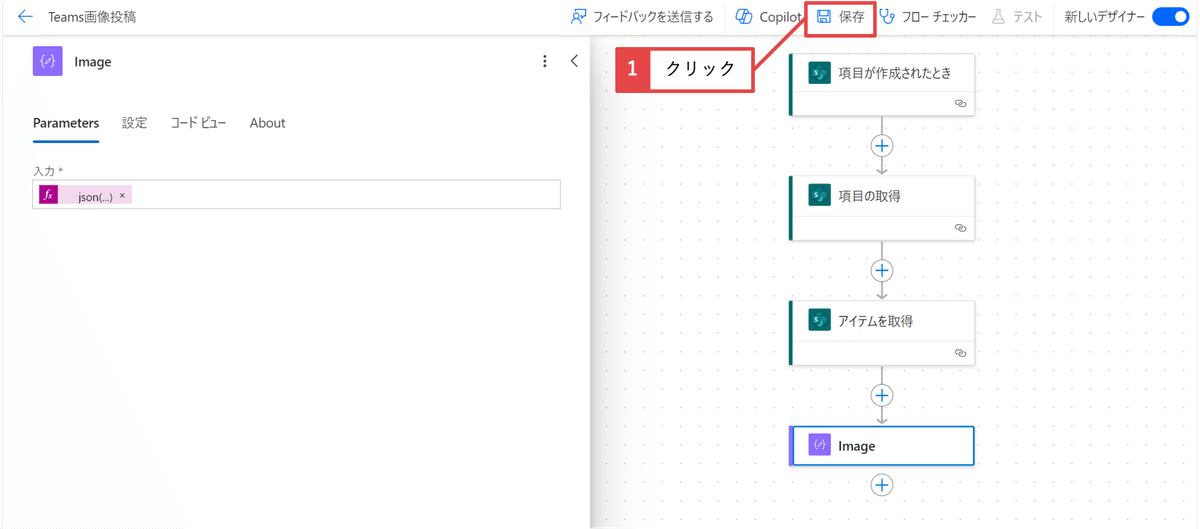Open the フロー チェッカー
The image size is (1200, 529).
click(x=927, y=17)
